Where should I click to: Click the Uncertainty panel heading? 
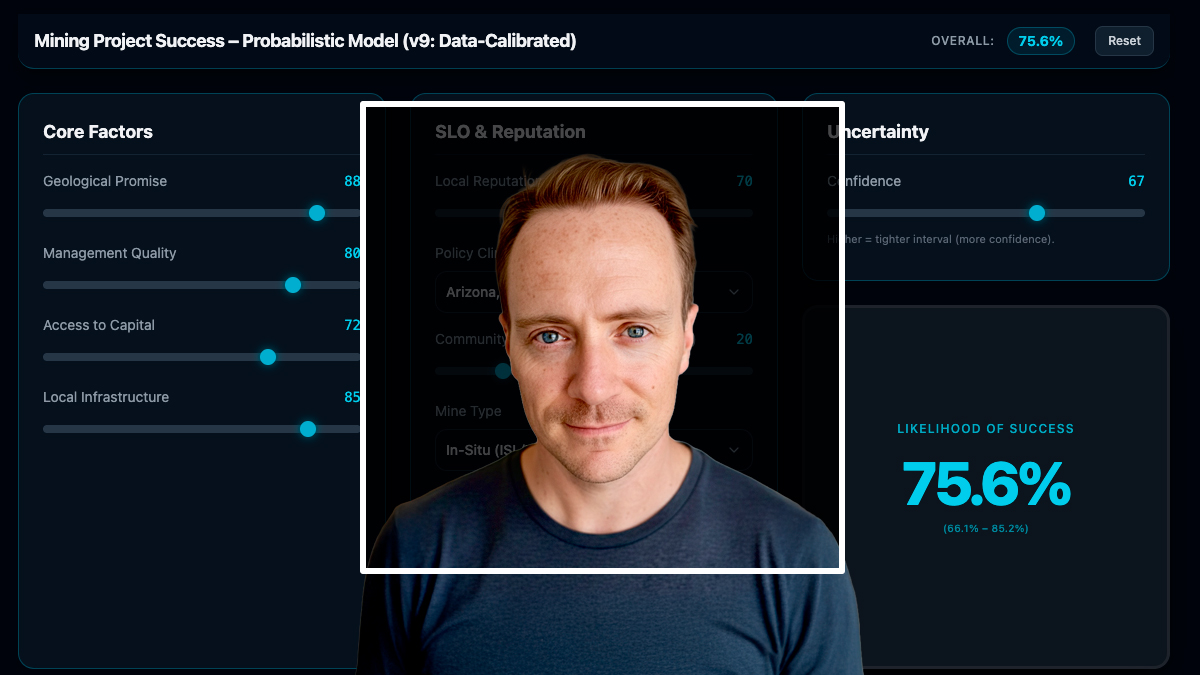tap(876, 131)
